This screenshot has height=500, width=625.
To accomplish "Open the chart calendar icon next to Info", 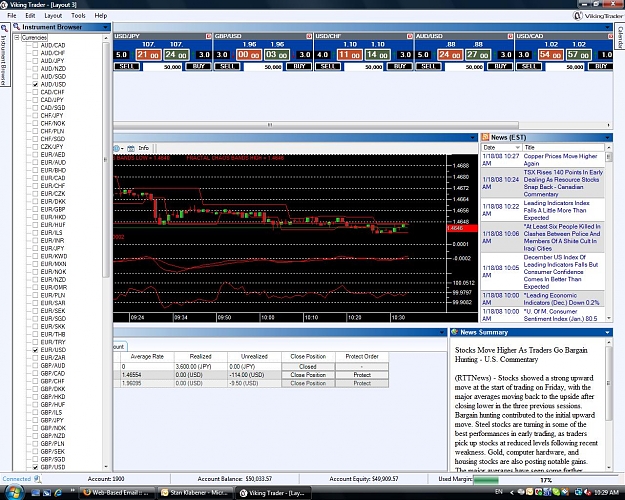I will pos(131,148).
